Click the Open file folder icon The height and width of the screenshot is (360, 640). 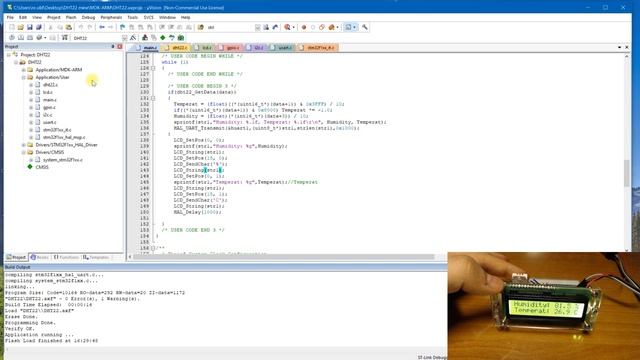(20, 27)
